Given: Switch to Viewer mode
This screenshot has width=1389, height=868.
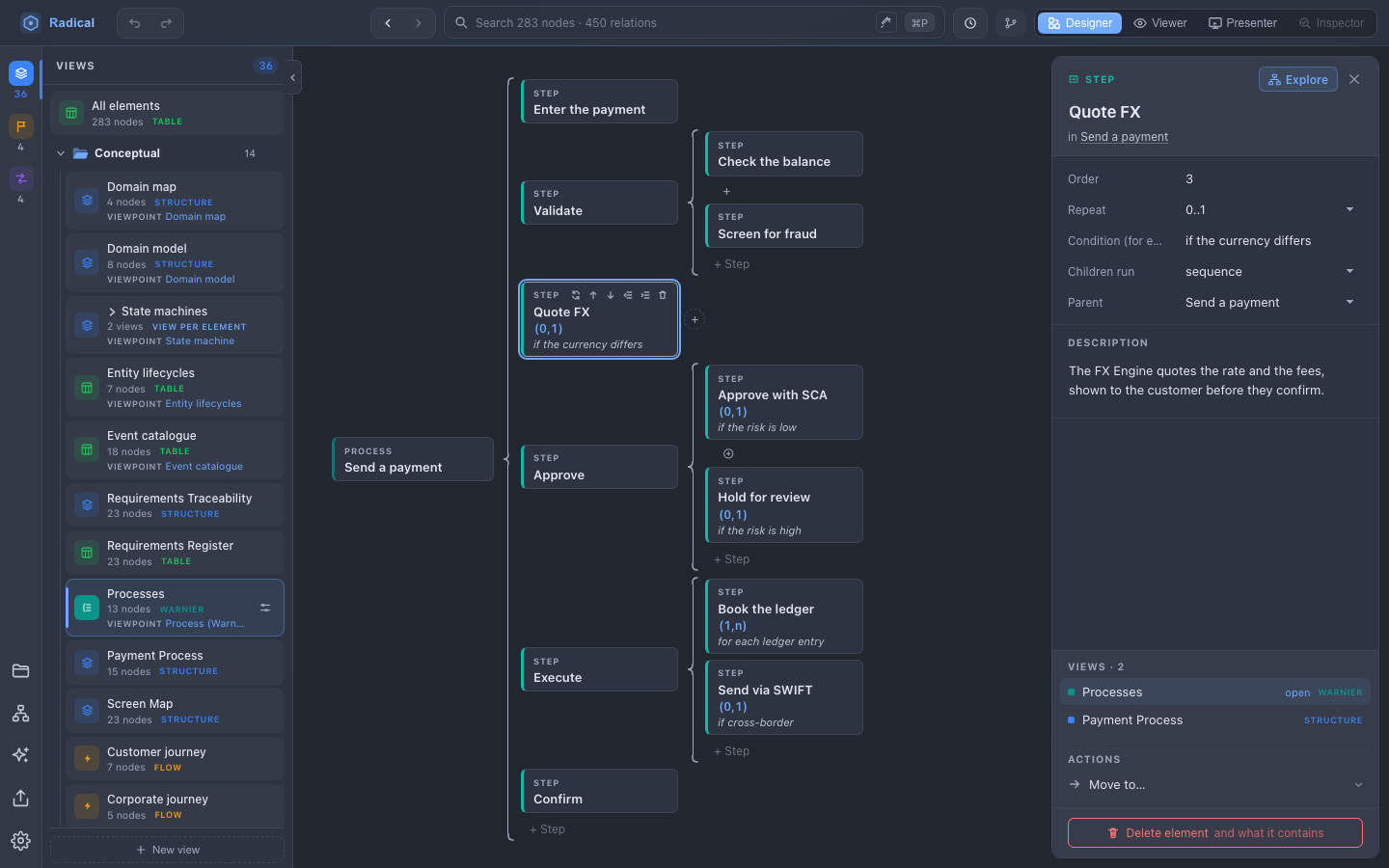Looking at the screenshot, I should (x=1160, y=23).
